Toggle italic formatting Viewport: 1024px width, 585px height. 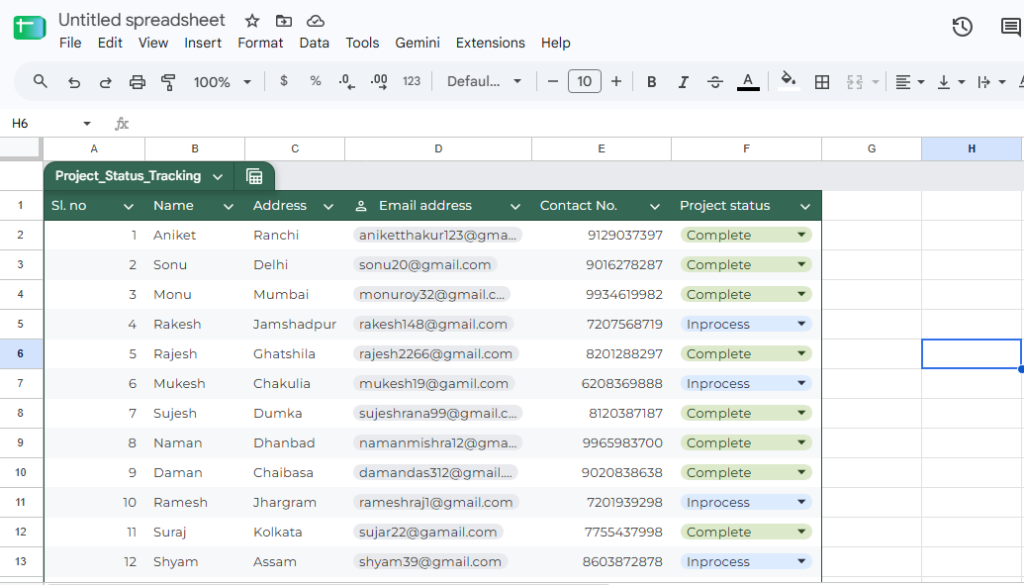683,82
